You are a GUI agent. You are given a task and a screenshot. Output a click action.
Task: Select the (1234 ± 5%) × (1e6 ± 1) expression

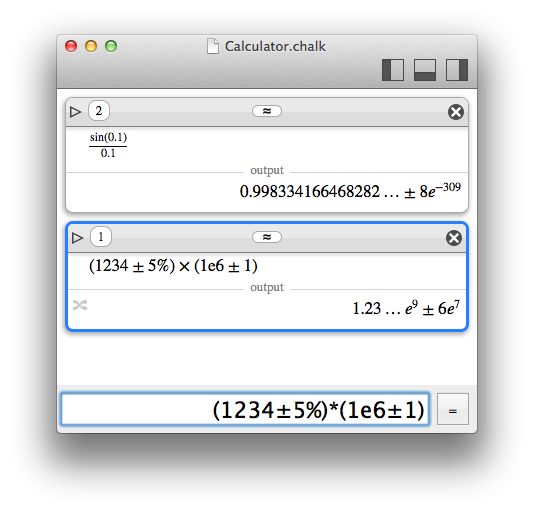coord(173,266)
